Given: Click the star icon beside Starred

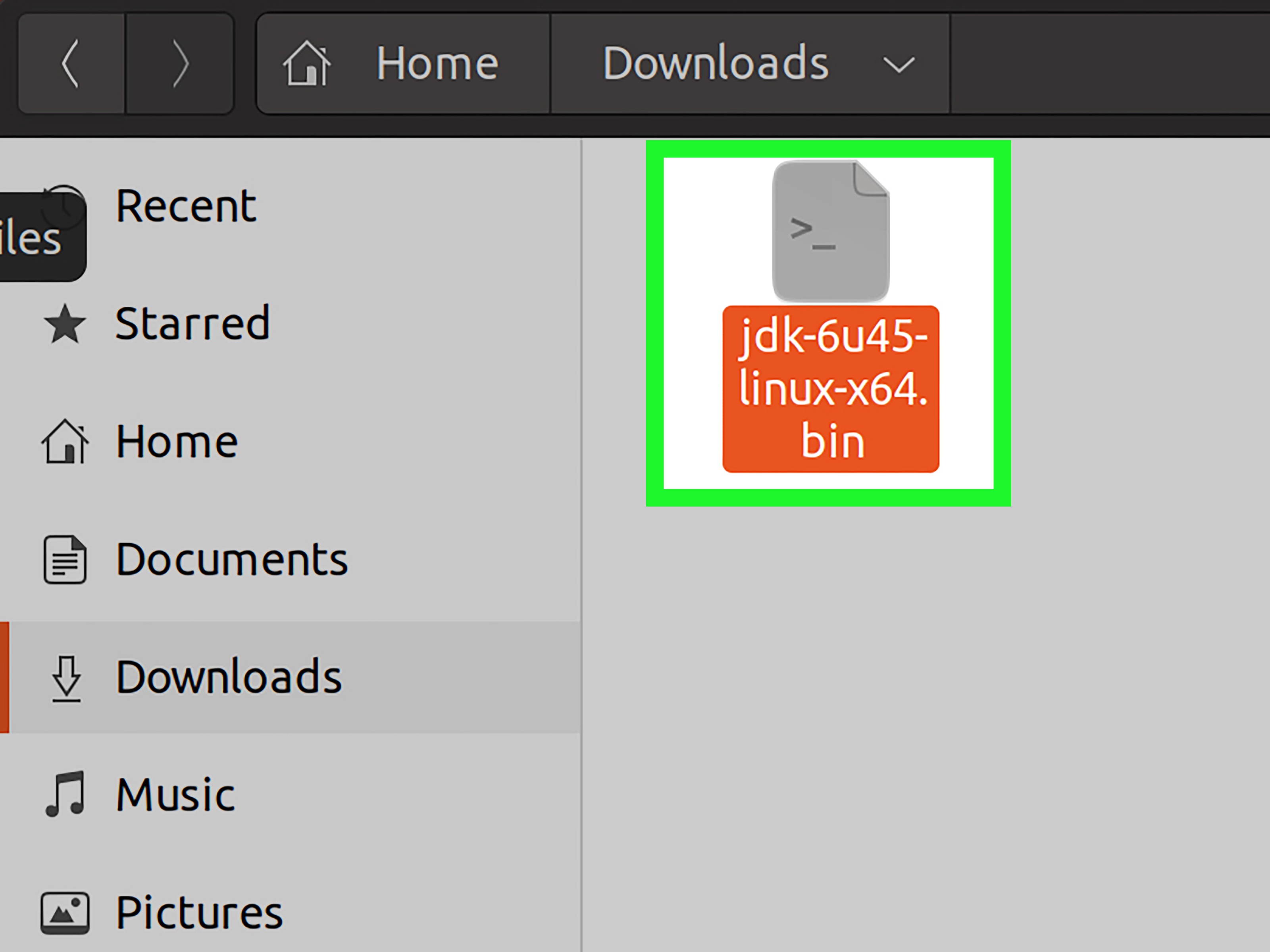Looking at the screenshot, I should (x=65, y=324).
